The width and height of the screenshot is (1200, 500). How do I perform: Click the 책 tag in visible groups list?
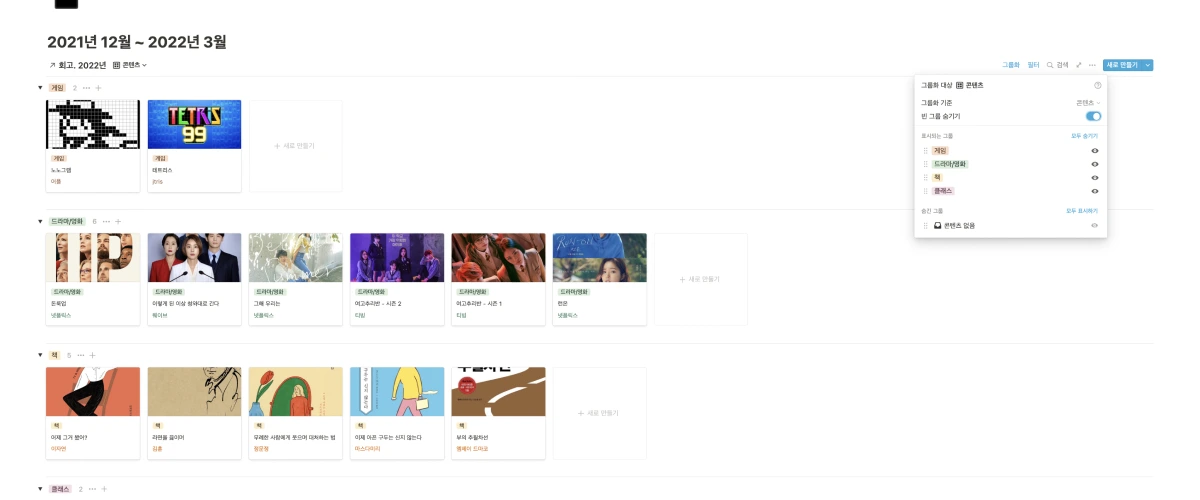point(937,177)
